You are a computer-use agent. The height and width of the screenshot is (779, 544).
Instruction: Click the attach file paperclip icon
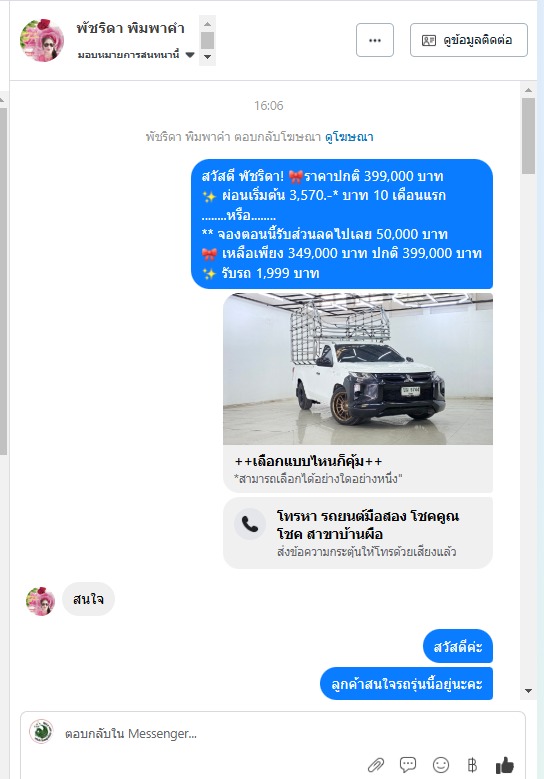376,764
